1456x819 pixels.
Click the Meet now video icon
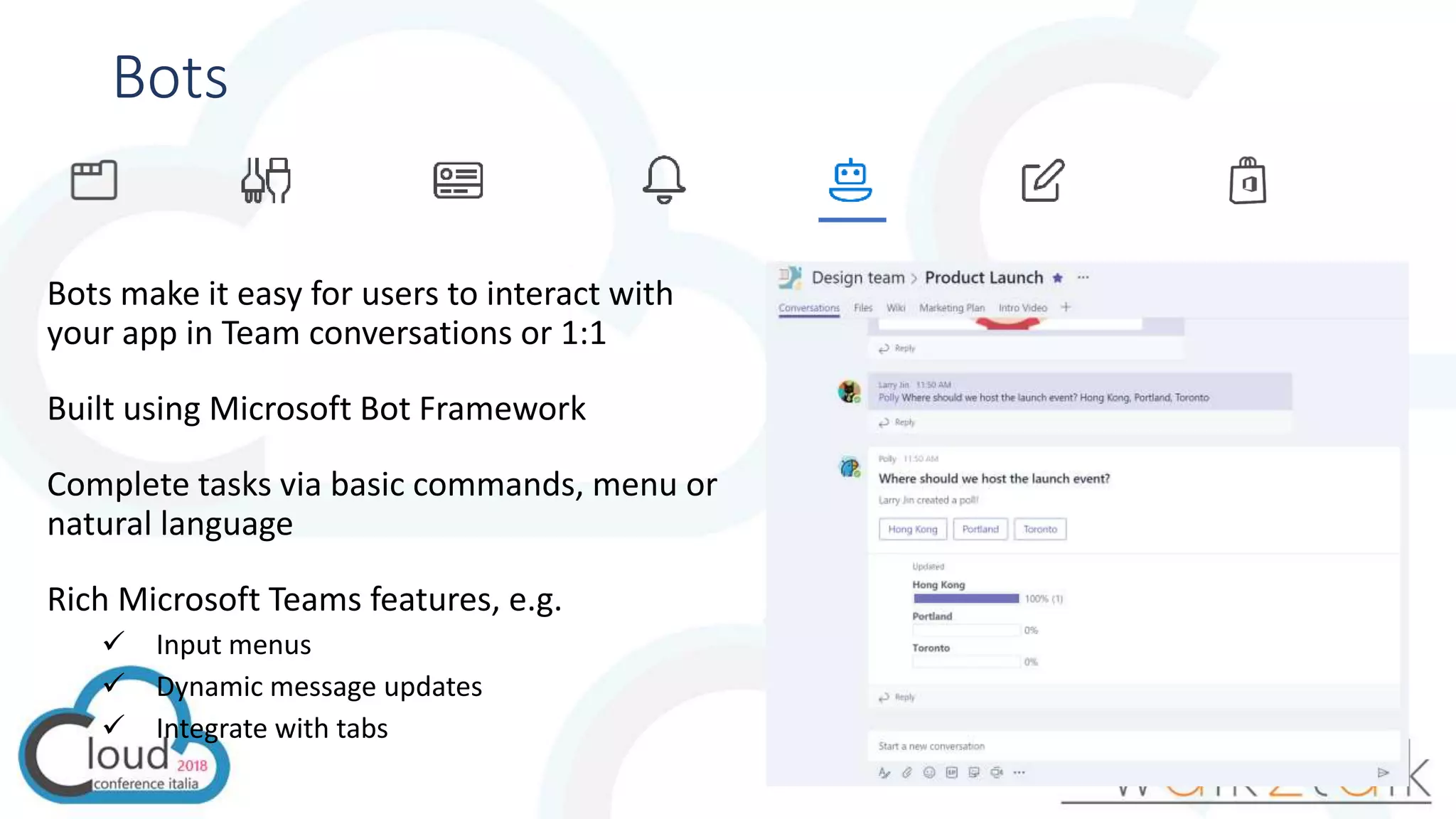point(997,773)
